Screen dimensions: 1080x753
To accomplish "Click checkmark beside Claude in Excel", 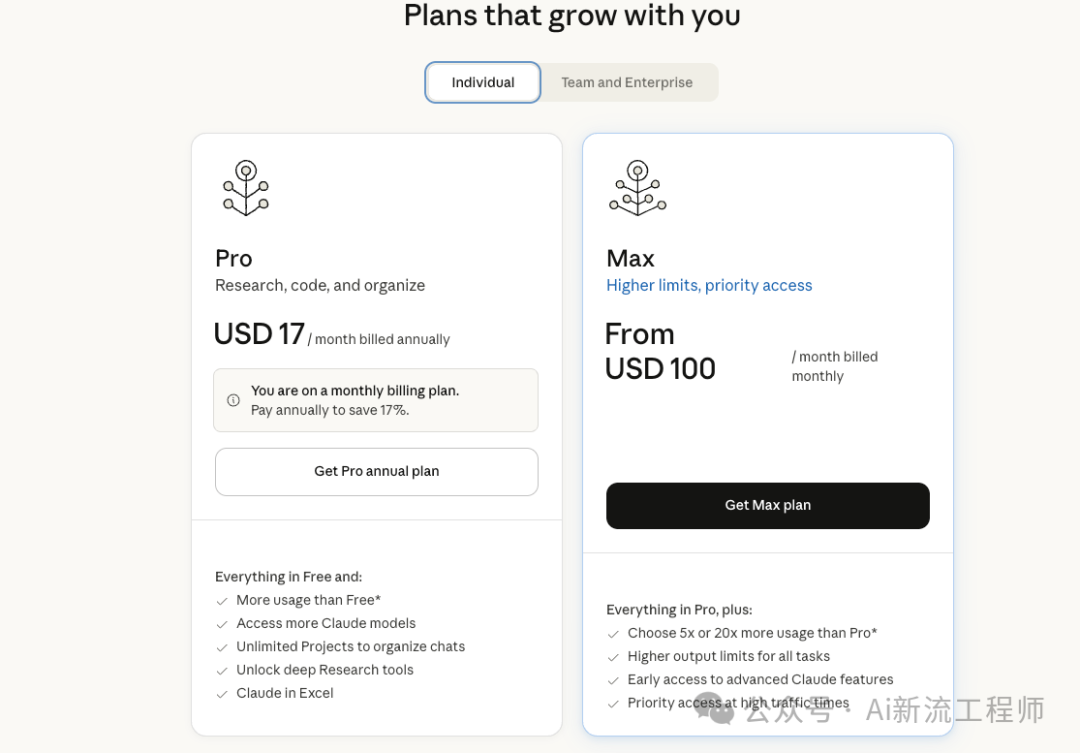I will (x=222, y=694).
